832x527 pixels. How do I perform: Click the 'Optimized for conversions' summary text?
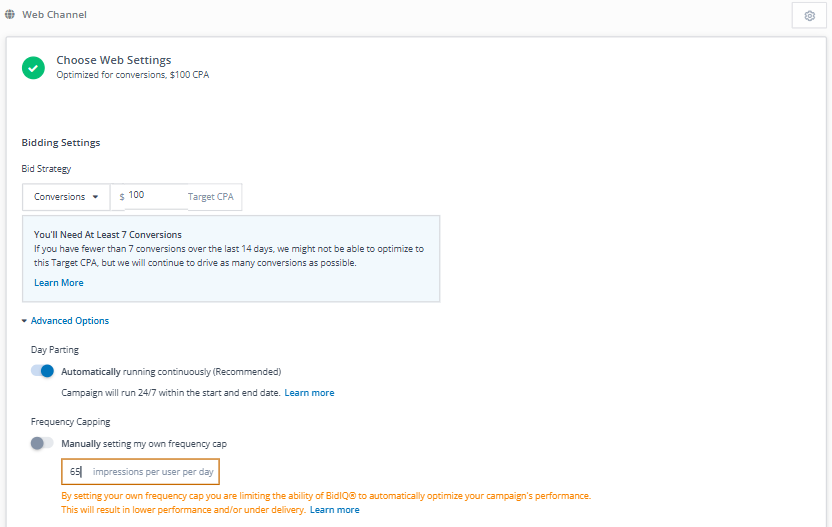pos(132,75)
